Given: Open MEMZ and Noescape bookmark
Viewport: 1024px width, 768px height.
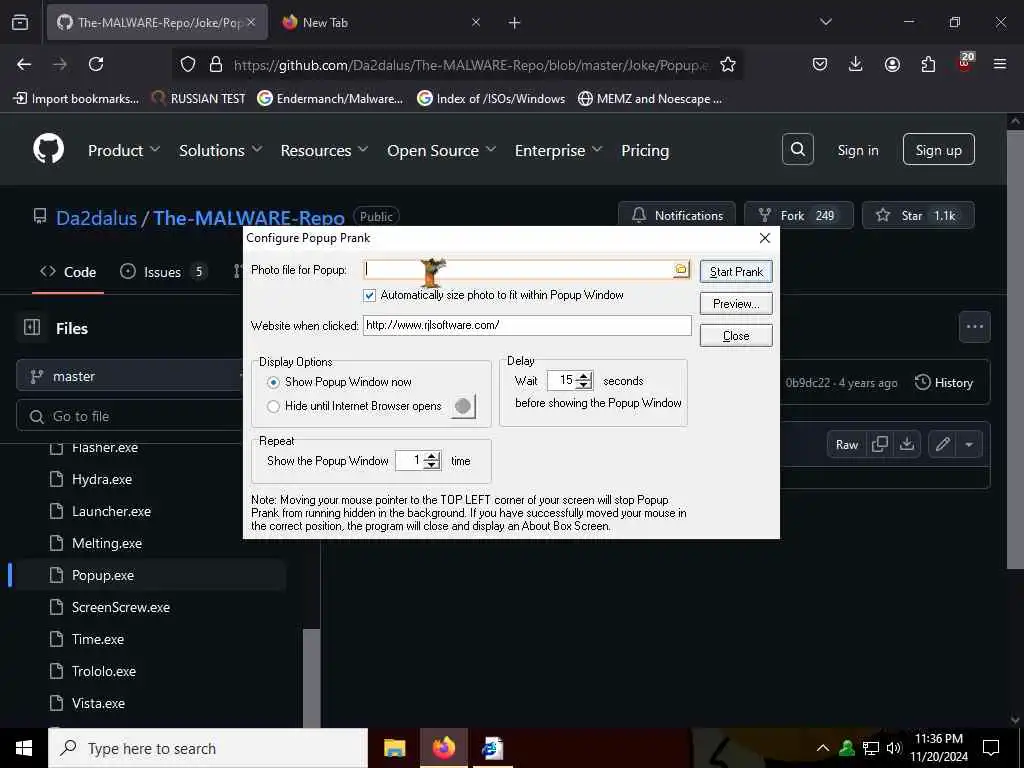Looking at the screenshot, I should tap(650, 99).
